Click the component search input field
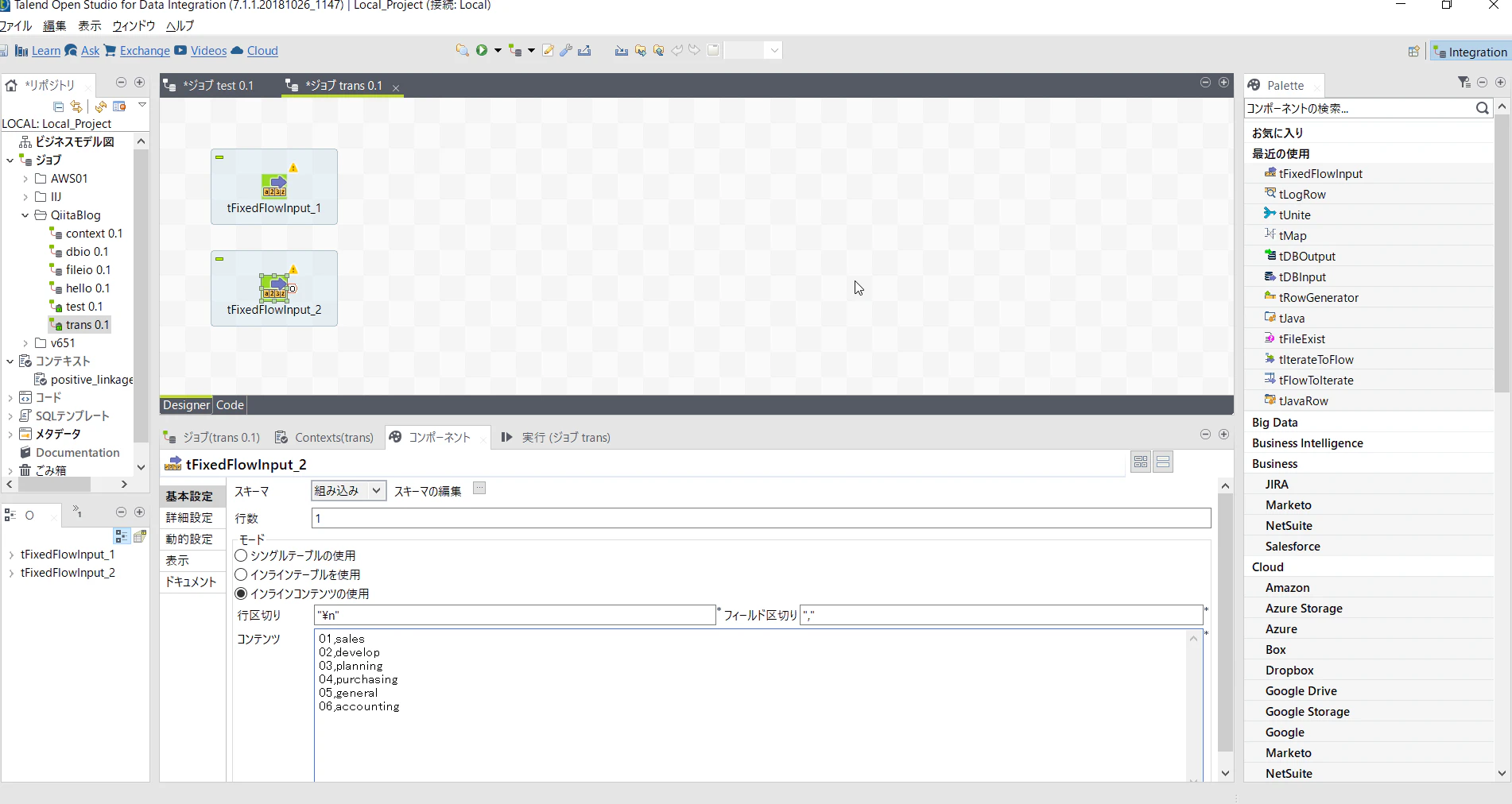The image size is (1512, 804). click(x=1359, y=108)
